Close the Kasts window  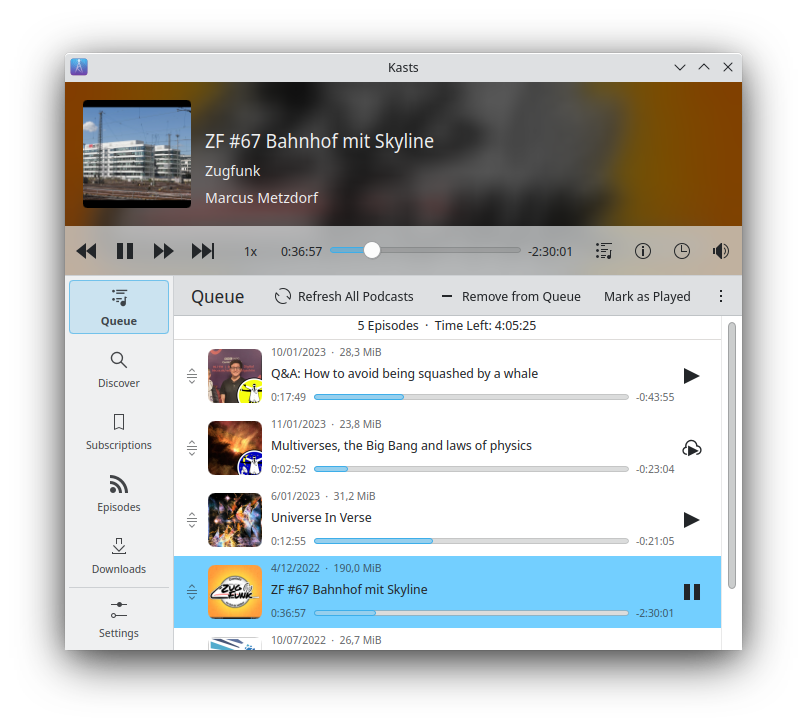[x=728, y=67]
